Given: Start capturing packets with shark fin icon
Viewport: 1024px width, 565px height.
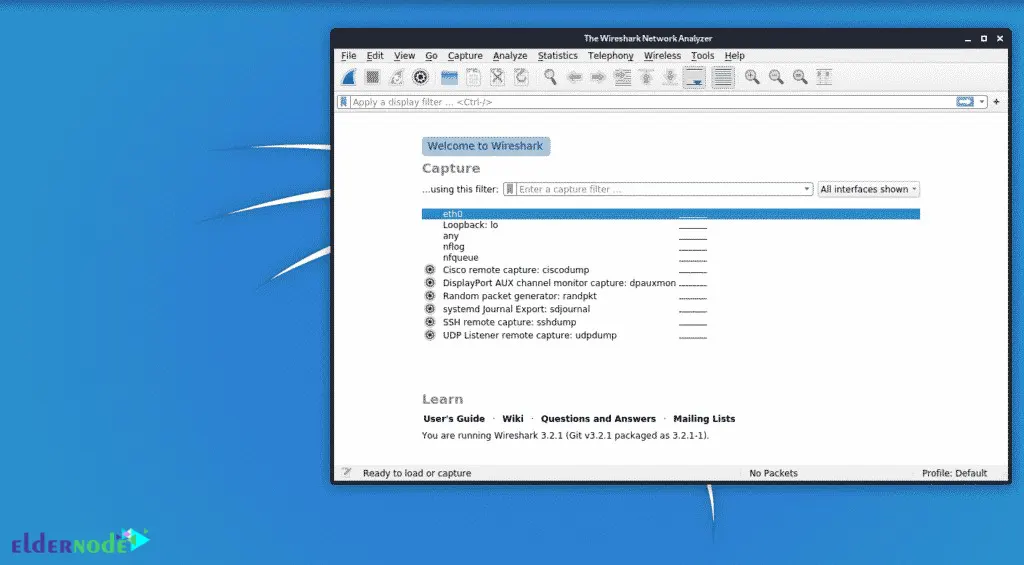Looking at the screenshot, I should tap(349, 77).
